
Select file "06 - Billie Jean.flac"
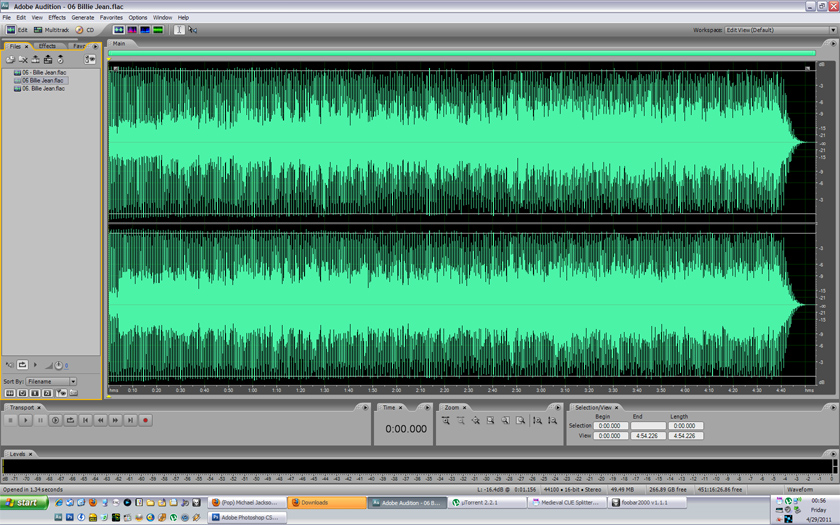(x=40, y=72)
